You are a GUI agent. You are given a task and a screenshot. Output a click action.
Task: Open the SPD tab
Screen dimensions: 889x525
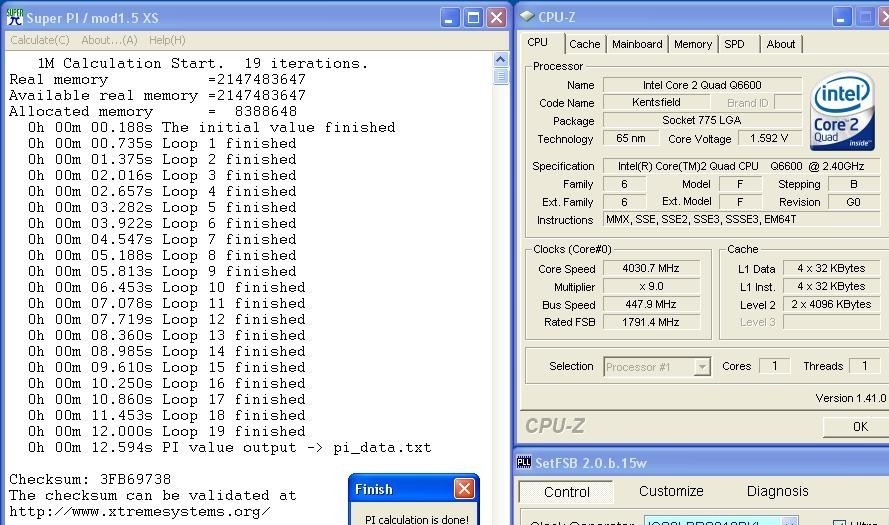(734, 44)
